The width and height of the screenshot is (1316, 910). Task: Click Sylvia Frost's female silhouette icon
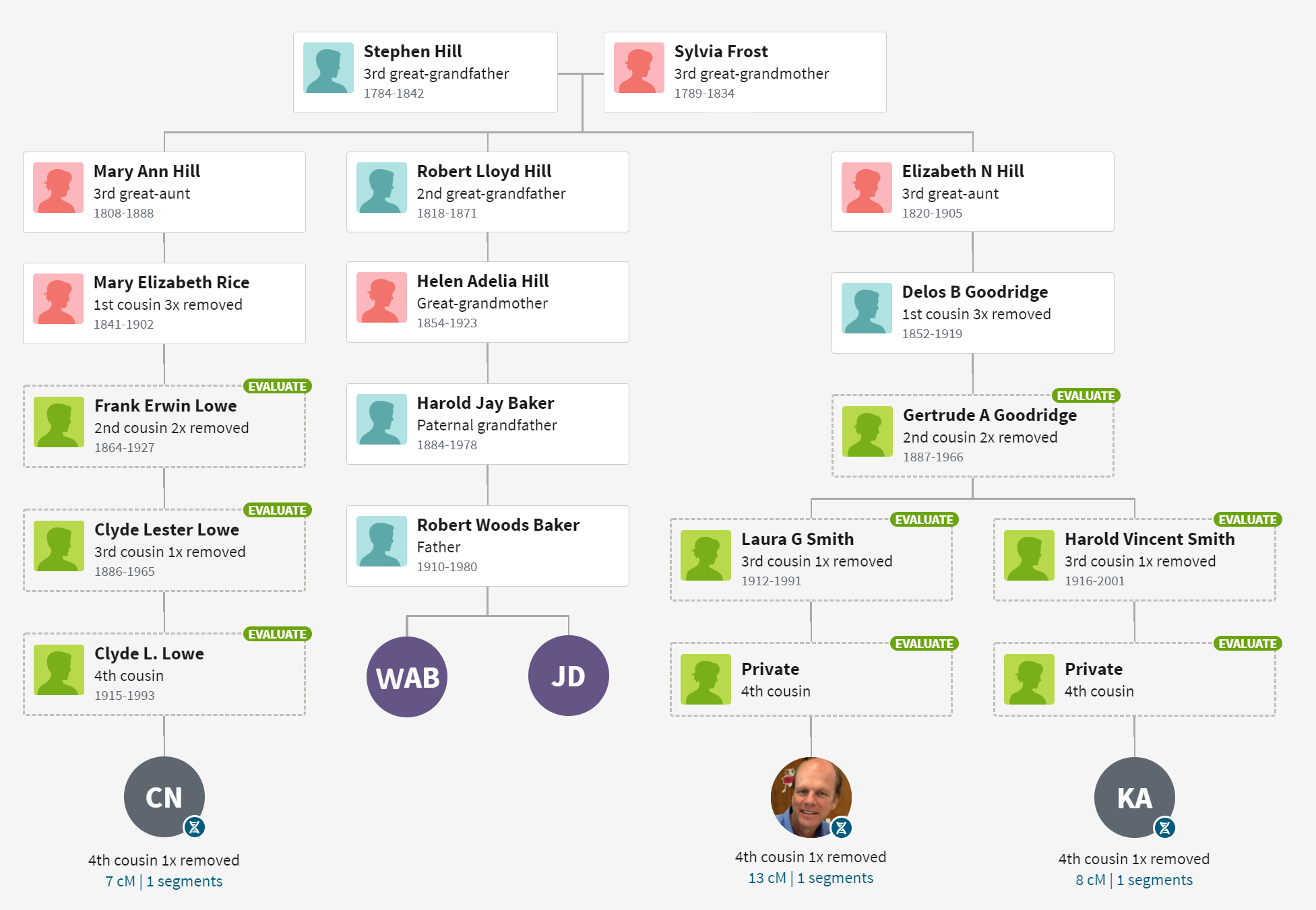tap(639, 68)
